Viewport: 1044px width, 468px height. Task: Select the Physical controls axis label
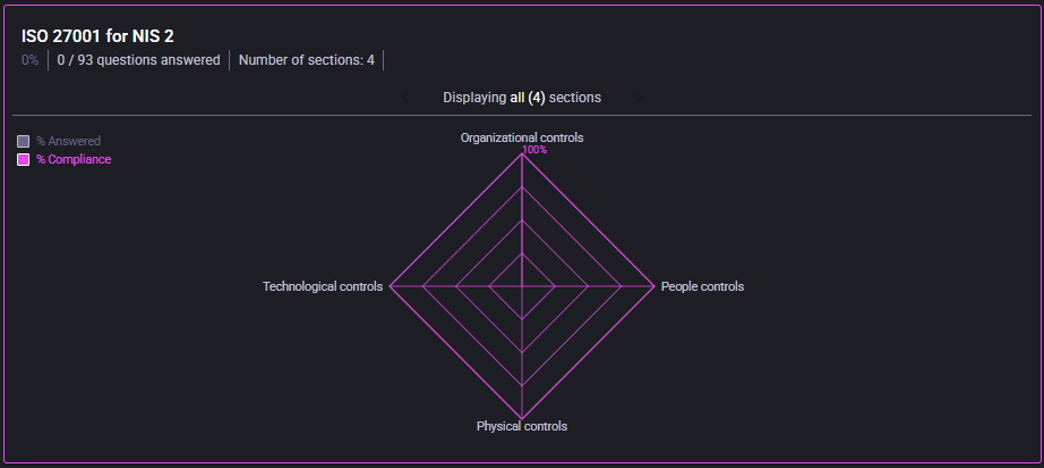521,427
